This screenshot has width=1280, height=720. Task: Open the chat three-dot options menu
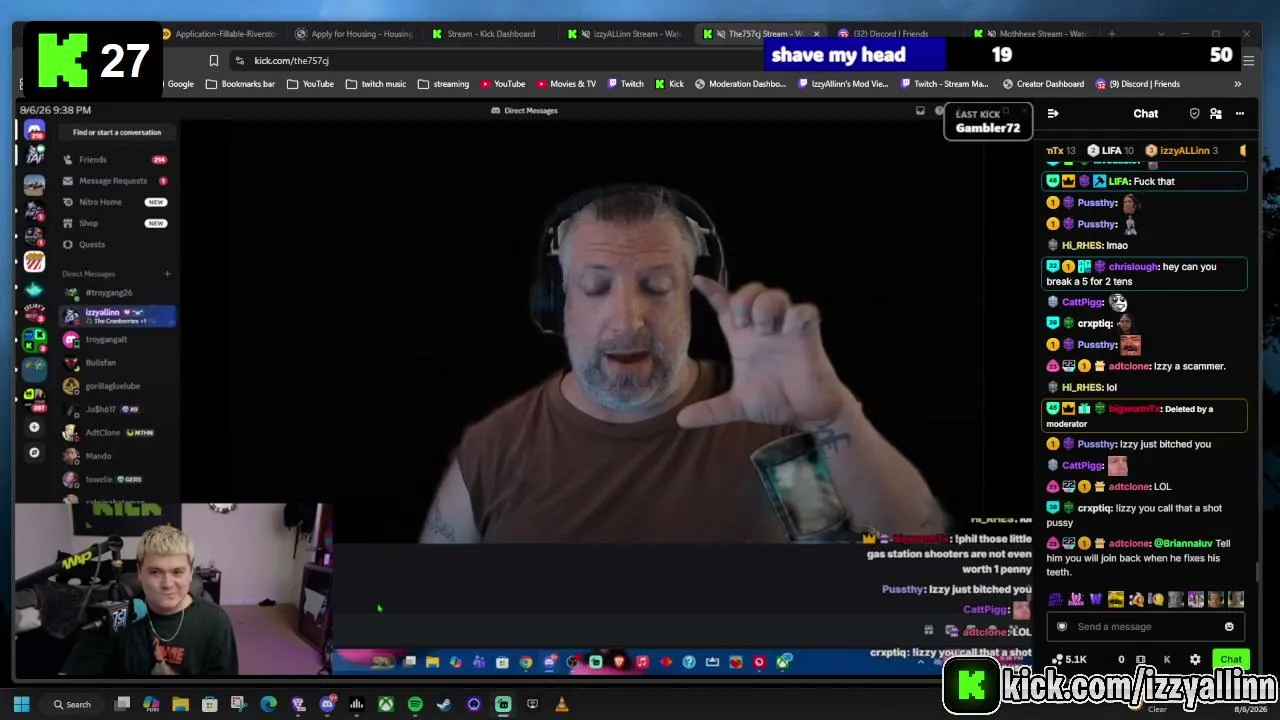coord(1240,114)
